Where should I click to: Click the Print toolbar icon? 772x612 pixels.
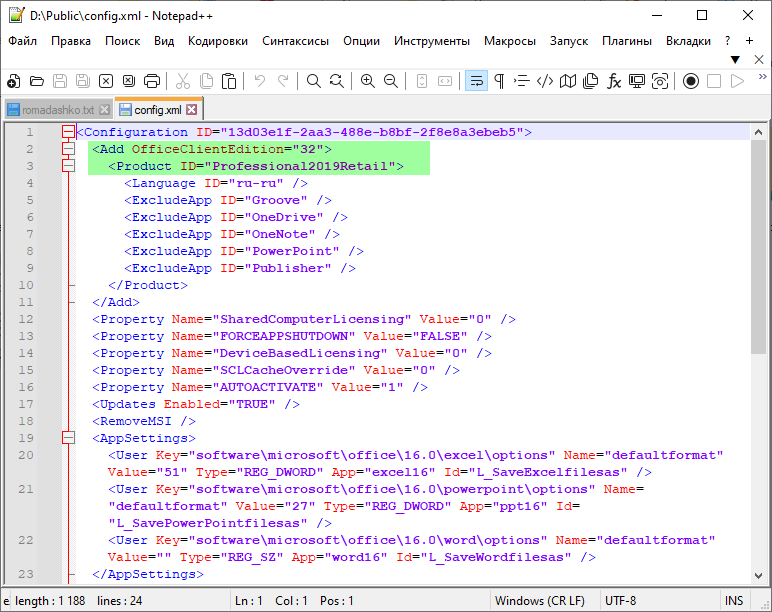click(x=152, y=81)
